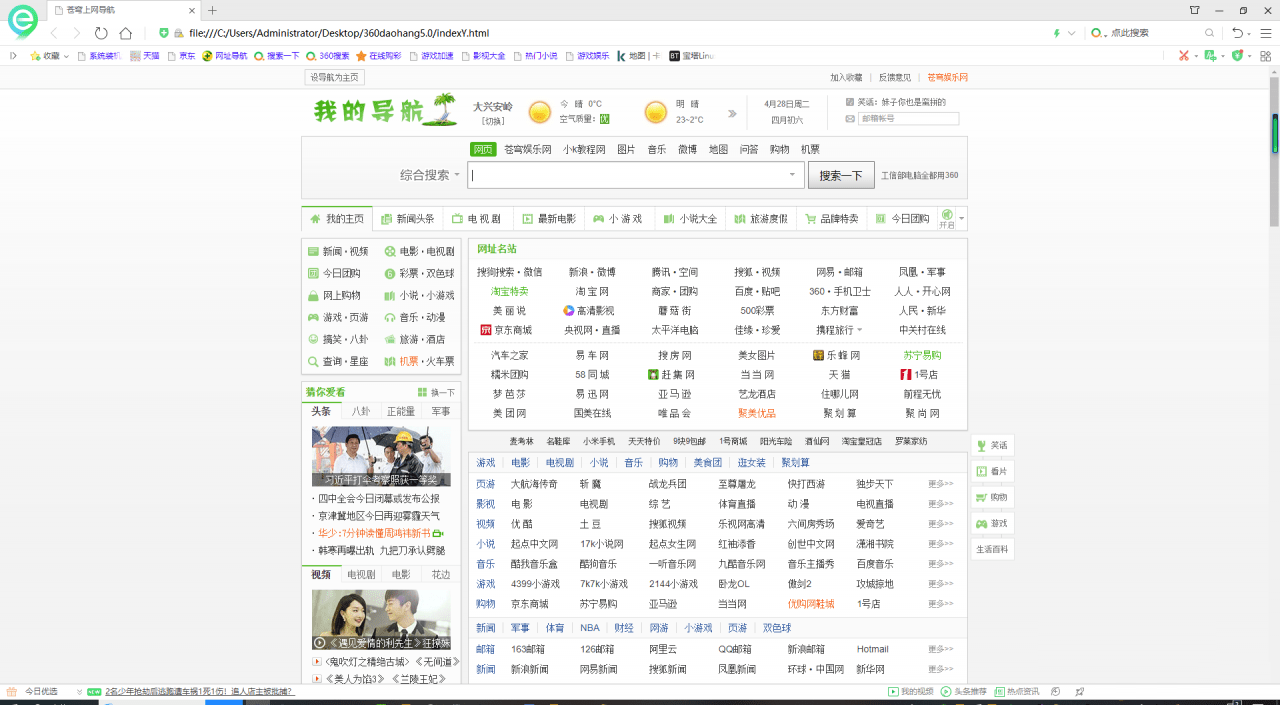
Task: Click today's sunny weather icon
Action: pyautogui.click(x=540, y=112)
